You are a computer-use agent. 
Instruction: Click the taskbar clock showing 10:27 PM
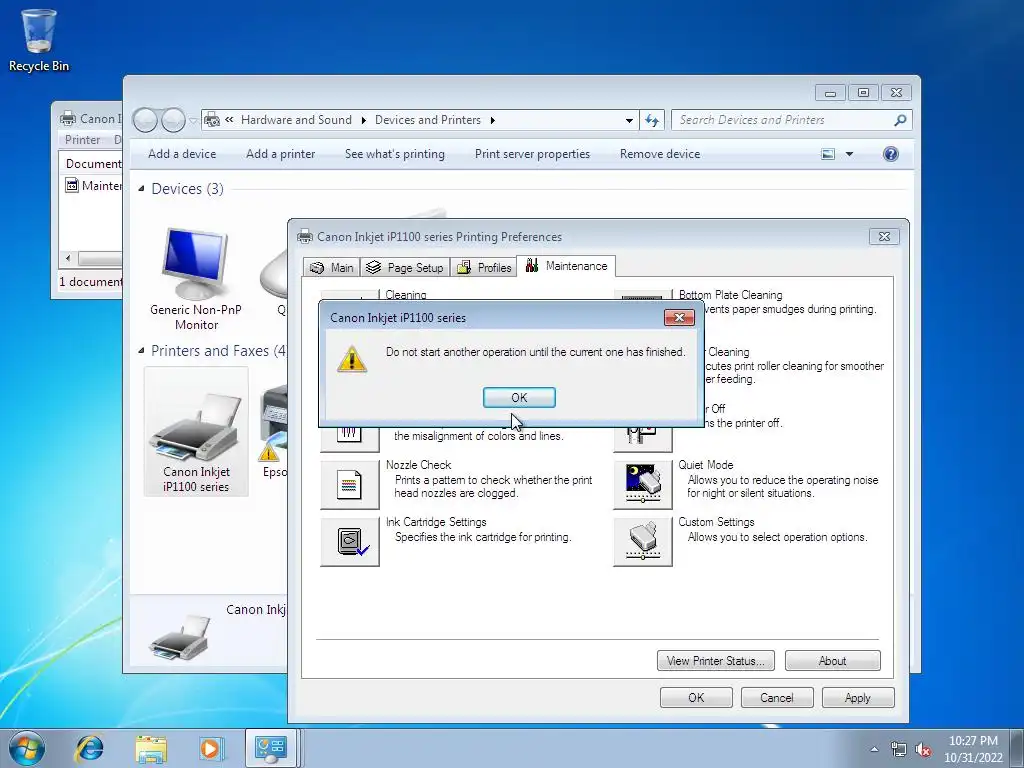coord(973,749)
